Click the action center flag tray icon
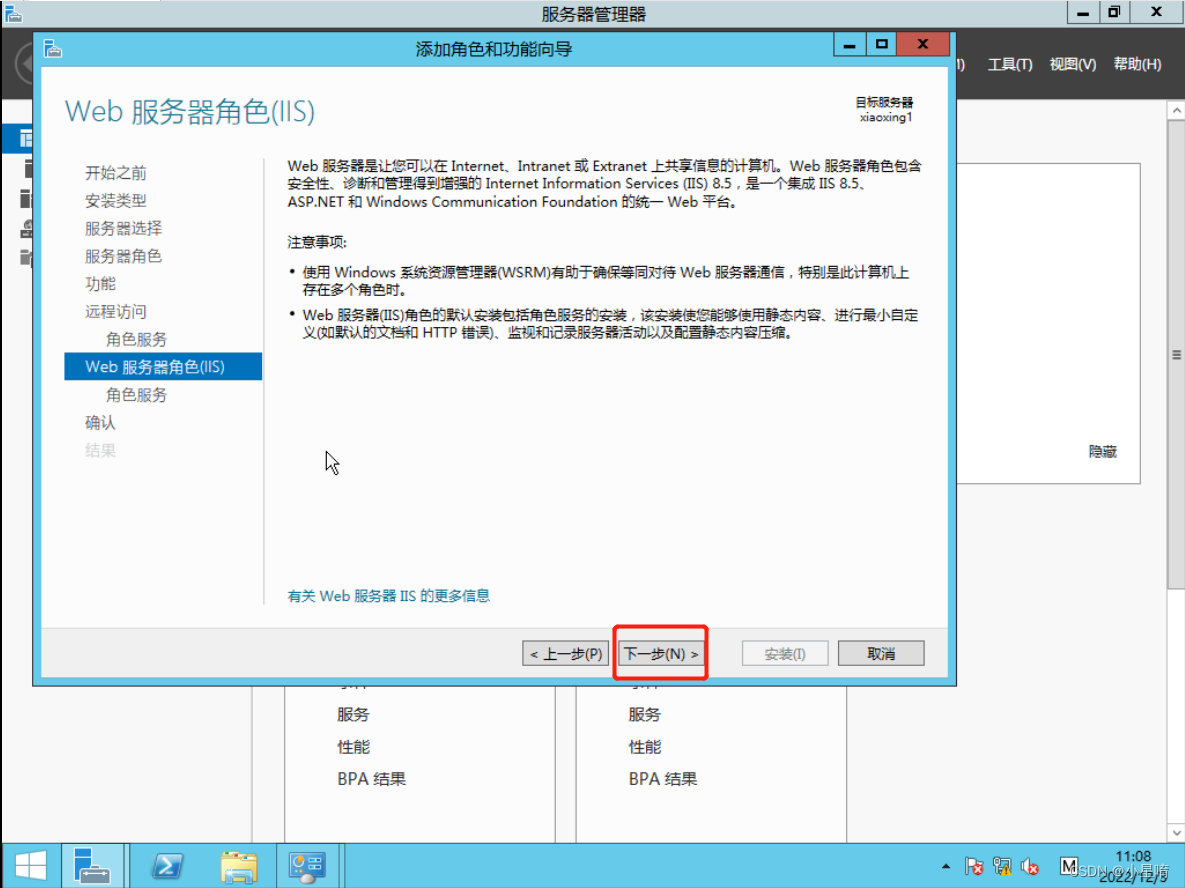 click(x=975, y=866)
